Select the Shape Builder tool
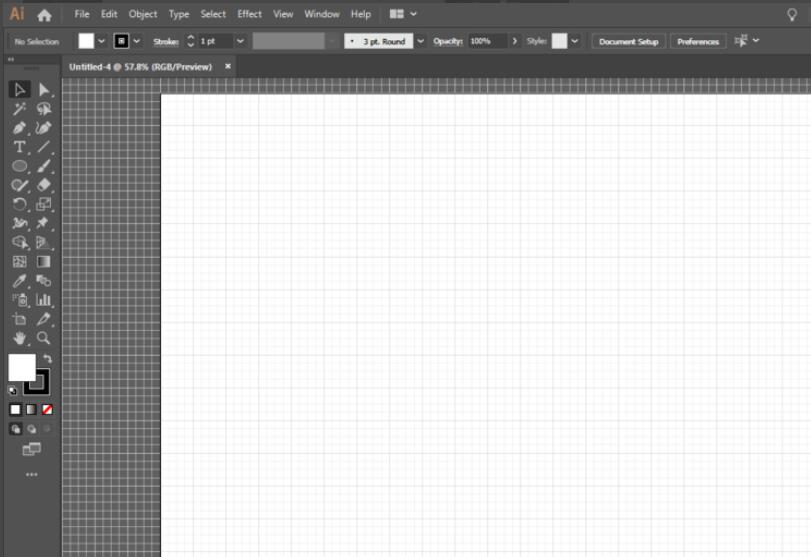Image resolution: width=811 pixels, height=557 pixels. point(20,243)
